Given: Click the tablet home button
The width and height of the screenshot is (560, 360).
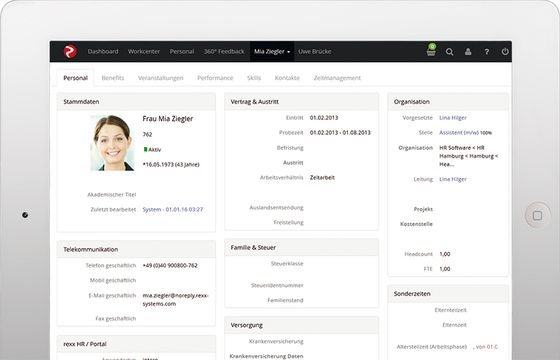Looking at the screenshot, I should coord(537,215).
